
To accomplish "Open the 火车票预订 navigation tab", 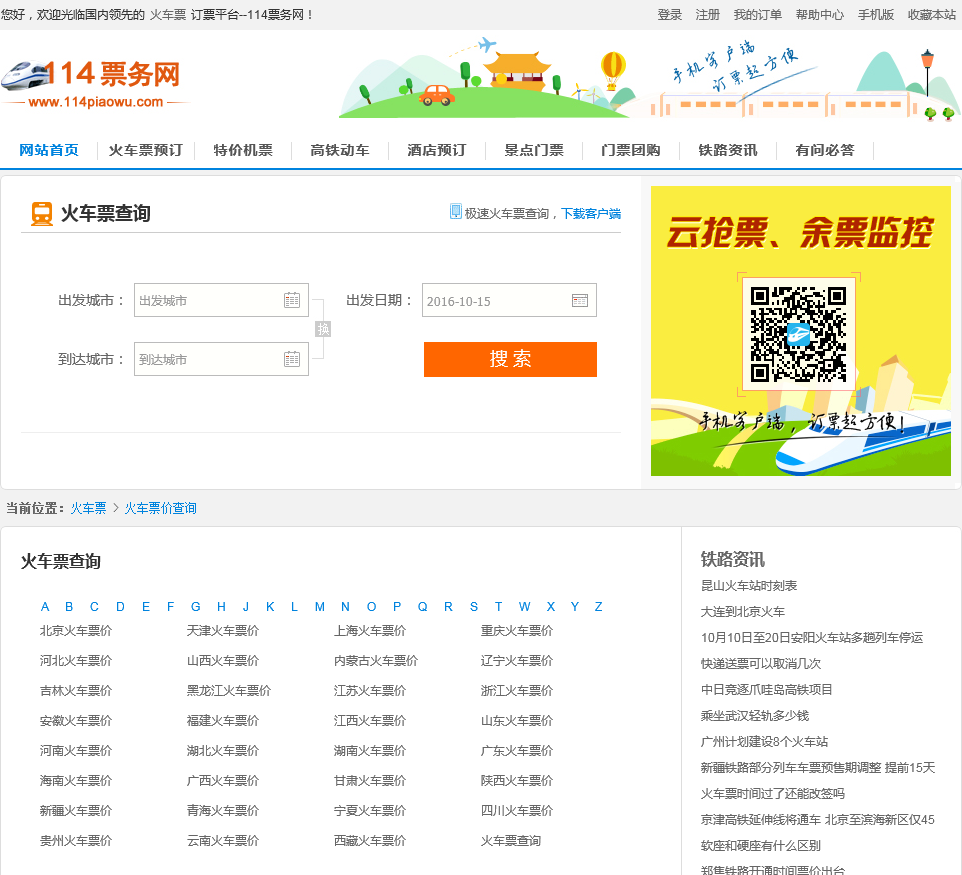I will click(x=145, y=150).
